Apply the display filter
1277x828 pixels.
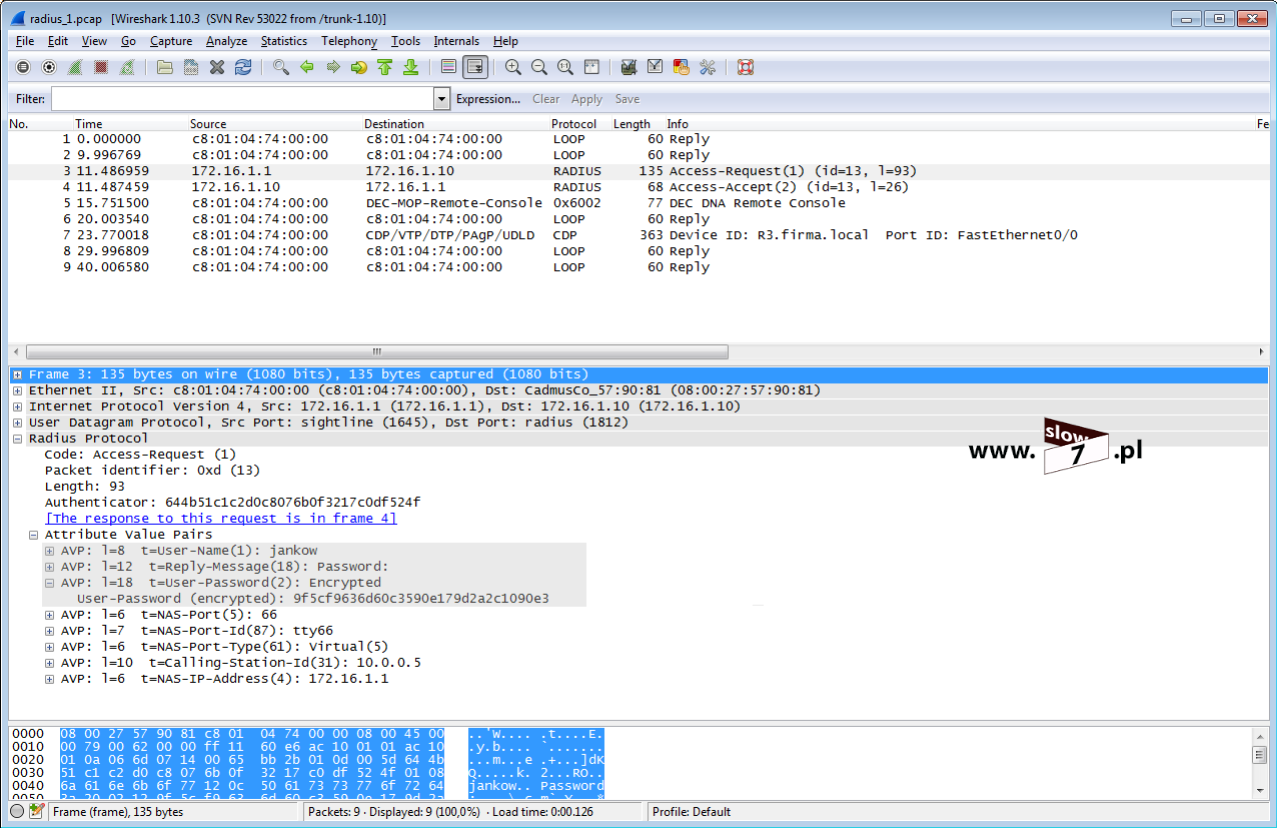587,99
